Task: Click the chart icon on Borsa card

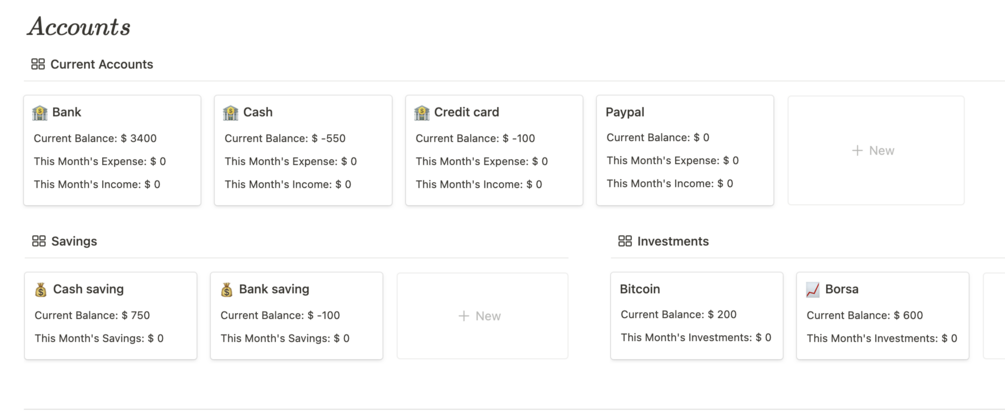Action: pos(813,290)
